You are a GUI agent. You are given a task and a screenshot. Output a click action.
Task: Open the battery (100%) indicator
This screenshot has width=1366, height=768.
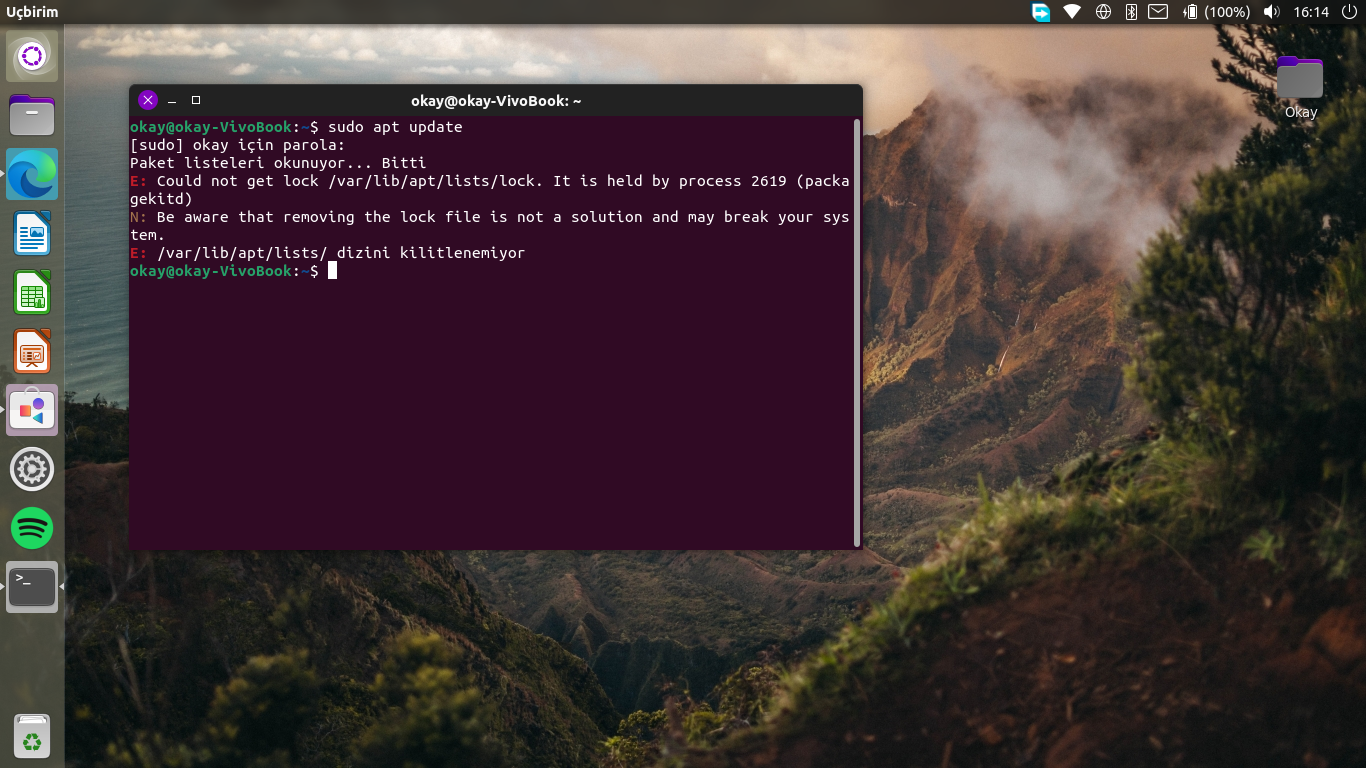1217,12
